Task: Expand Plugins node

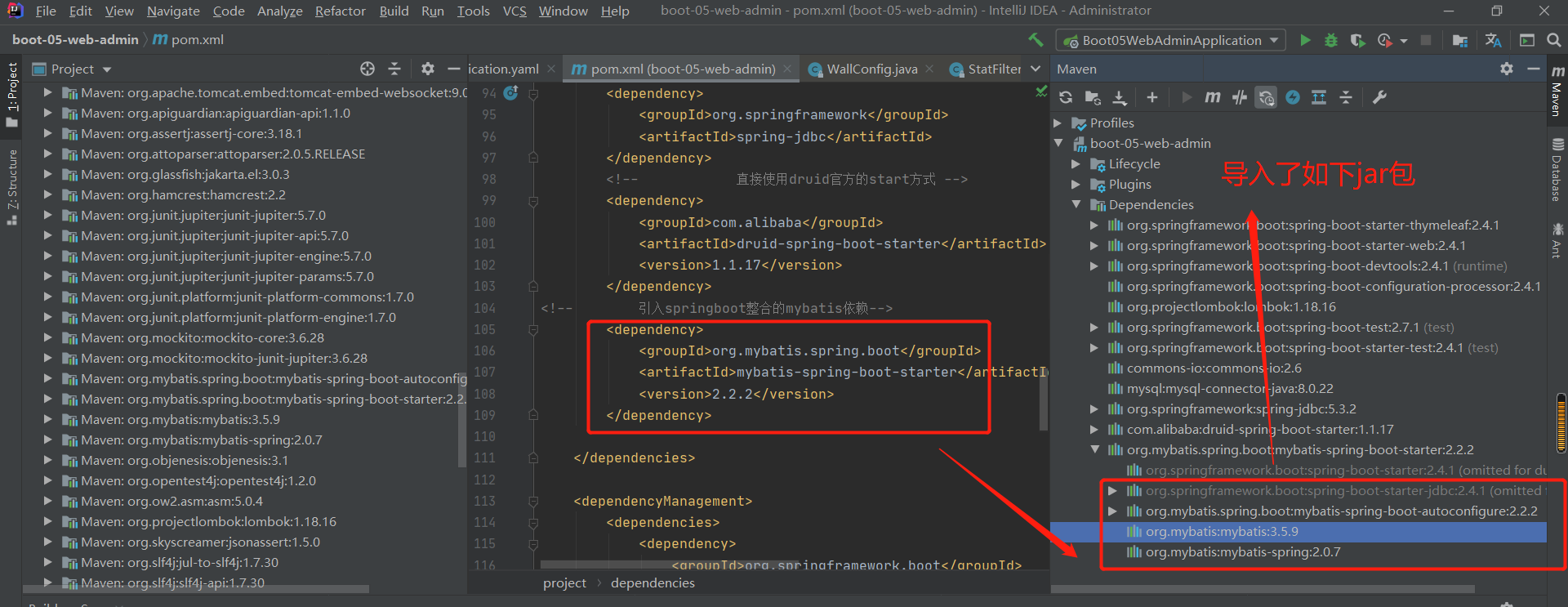Action: (x=1076, y=185)
